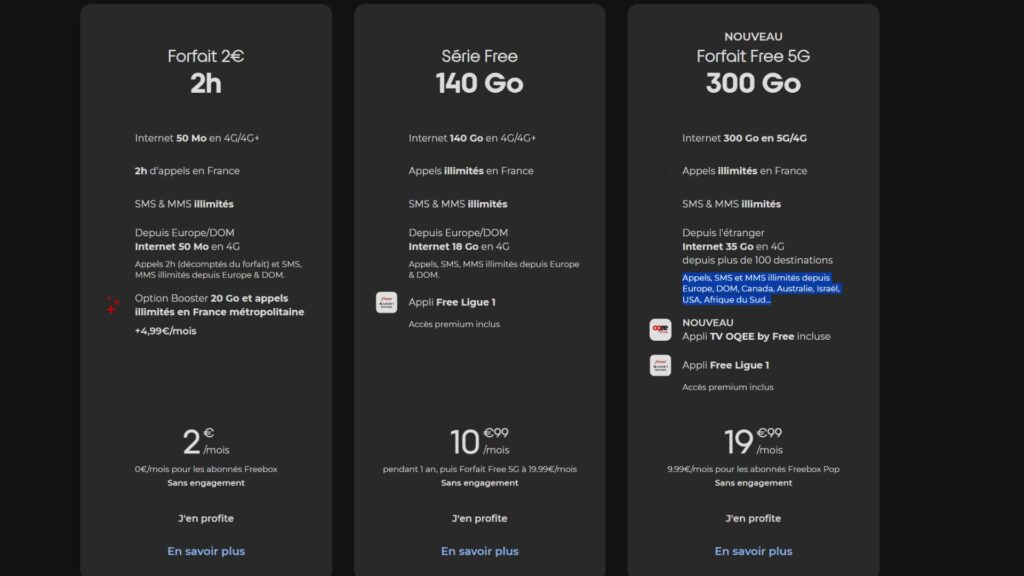This screenshot has width=1024, height=576.
Task: Click the red Option Booster sparkle icon
Action: [113, 303]
